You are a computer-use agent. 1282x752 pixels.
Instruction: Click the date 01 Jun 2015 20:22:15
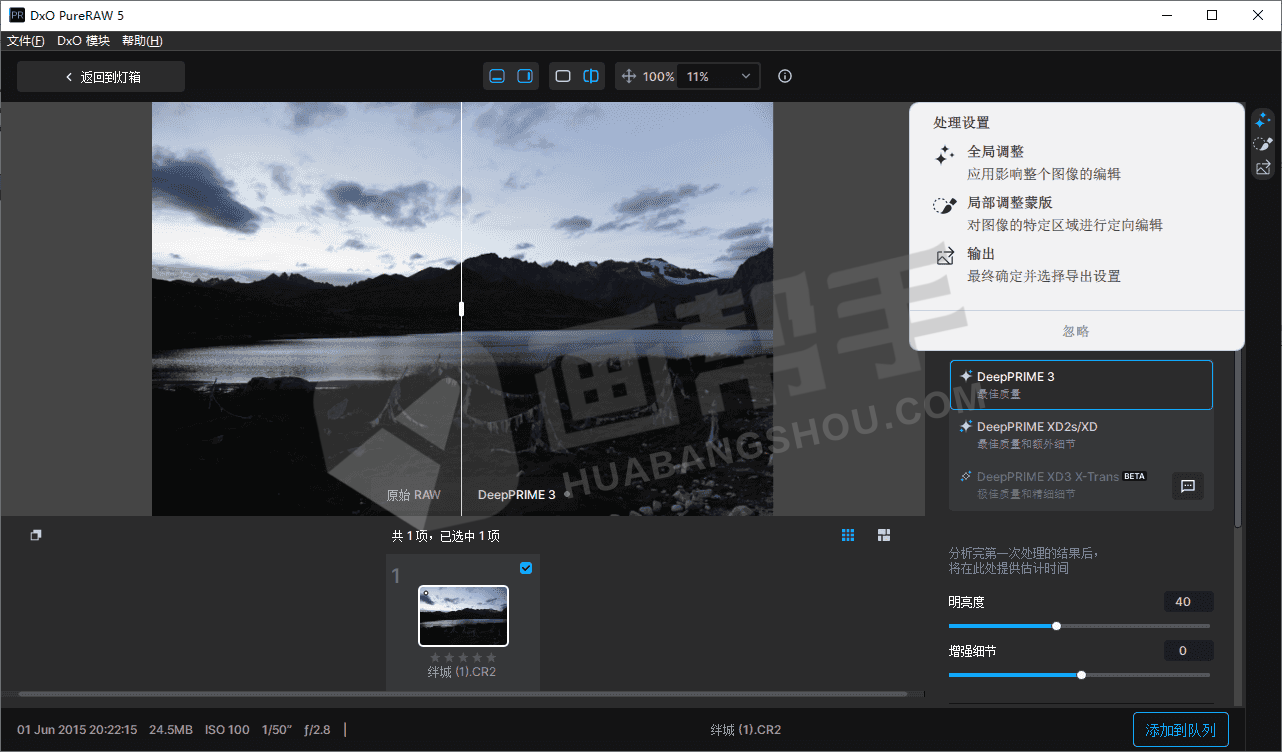(x=77, y=730)
